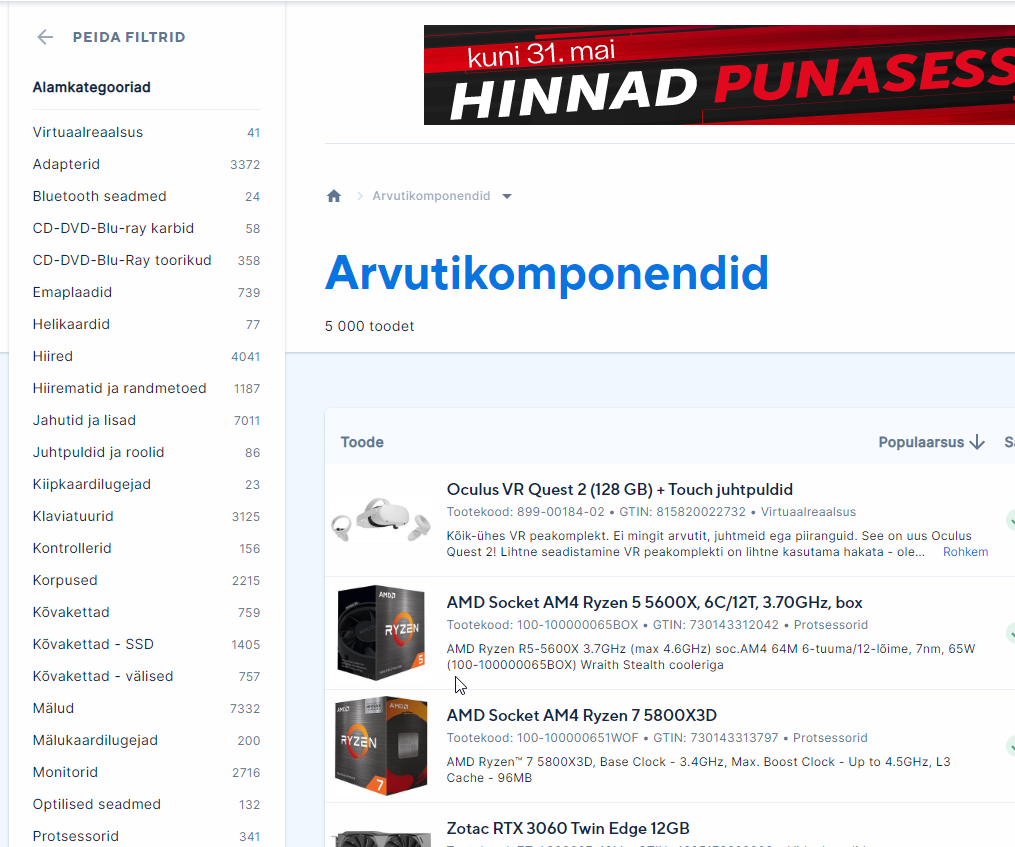The image size is (1015, 847).
Task: Open Zotac RTX 3060 Twin Edge title
Action: 568,828
